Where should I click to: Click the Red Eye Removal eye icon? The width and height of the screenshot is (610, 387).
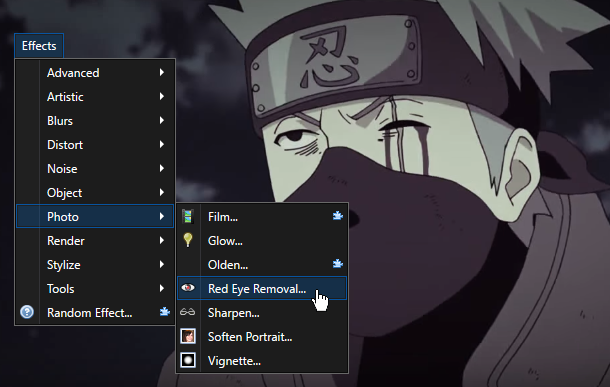point(188,288)
